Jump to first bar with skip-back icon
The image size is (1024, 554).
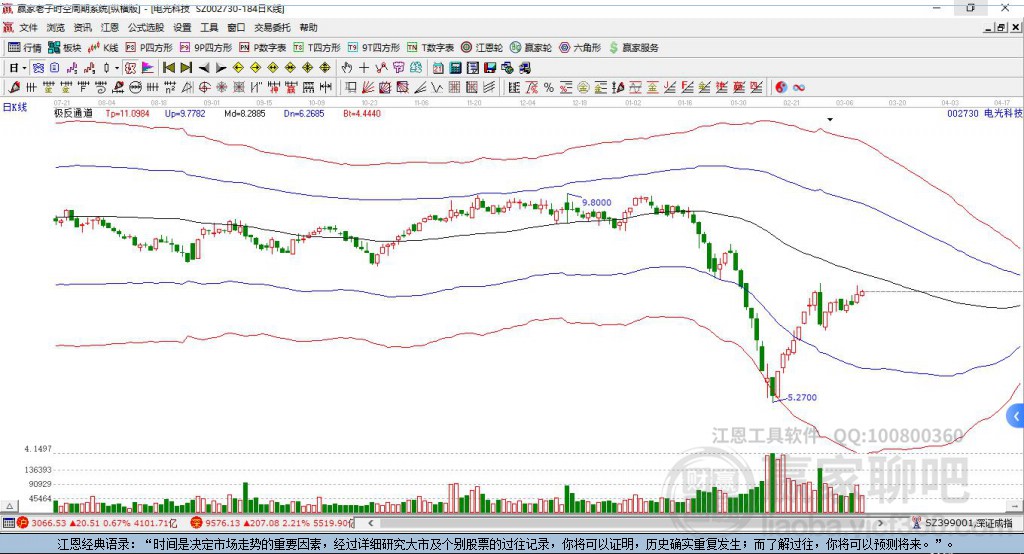pyautogui.click(x=169, y=67)
